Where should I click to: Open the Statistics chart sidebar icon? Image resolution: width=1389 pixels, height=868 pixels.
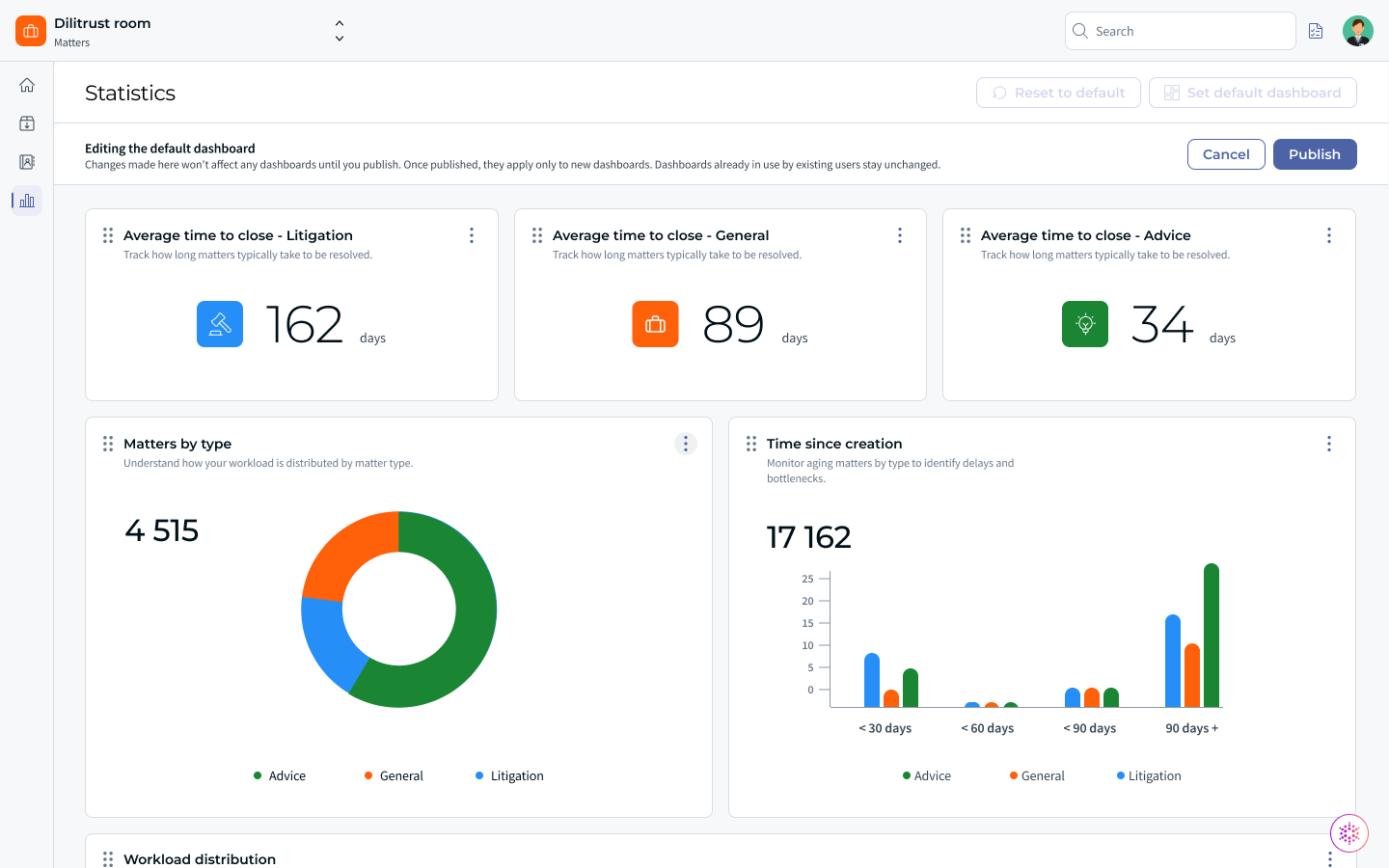27,201
